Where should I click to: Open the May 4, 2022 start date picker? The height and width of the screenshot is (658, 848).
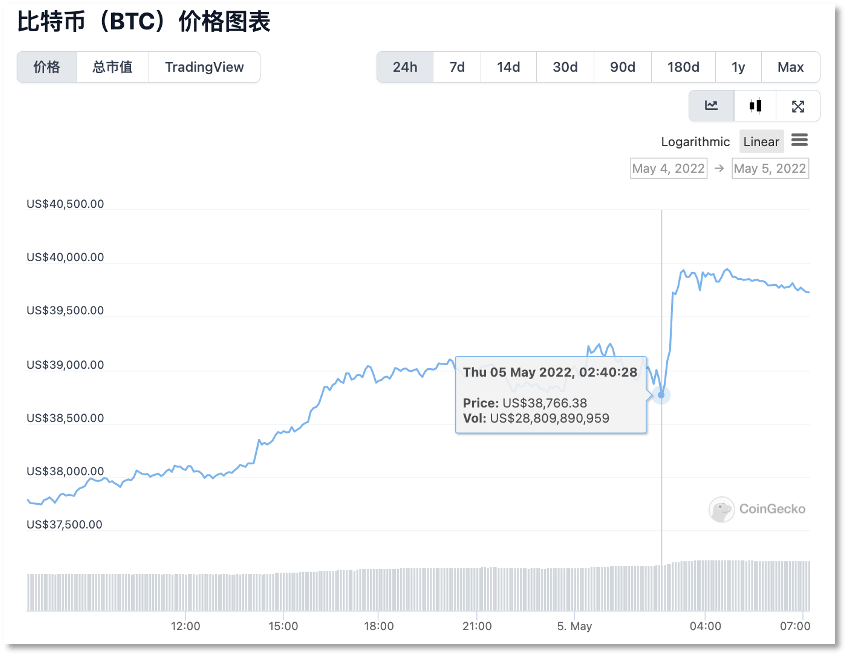668,169
